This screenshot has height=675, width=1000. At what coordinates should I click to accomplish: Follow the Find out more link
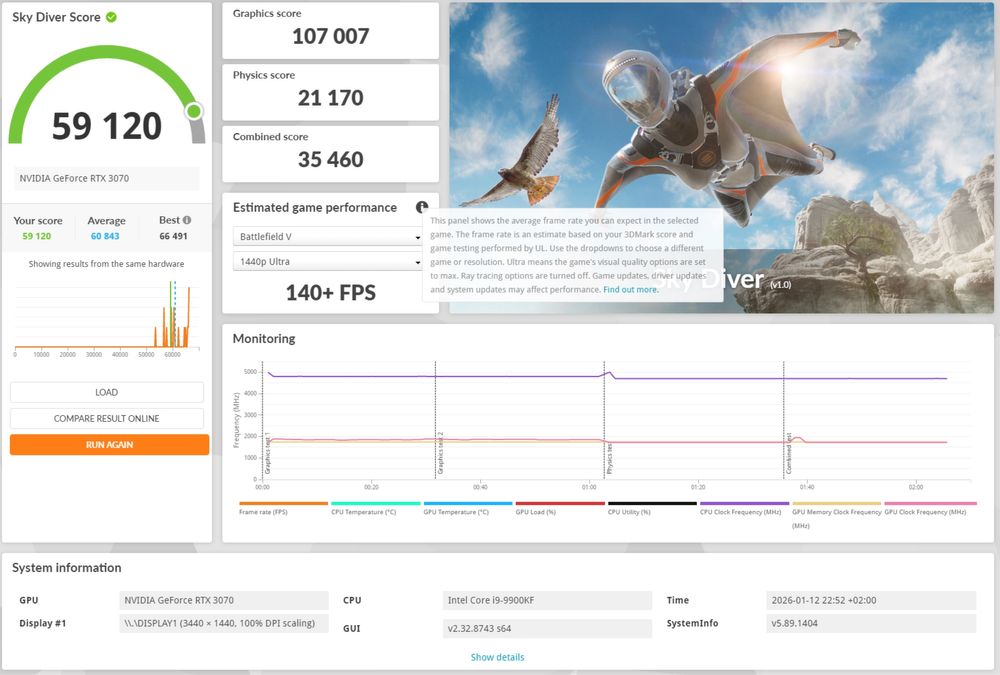pyautogui.click(x=630, y=290)
